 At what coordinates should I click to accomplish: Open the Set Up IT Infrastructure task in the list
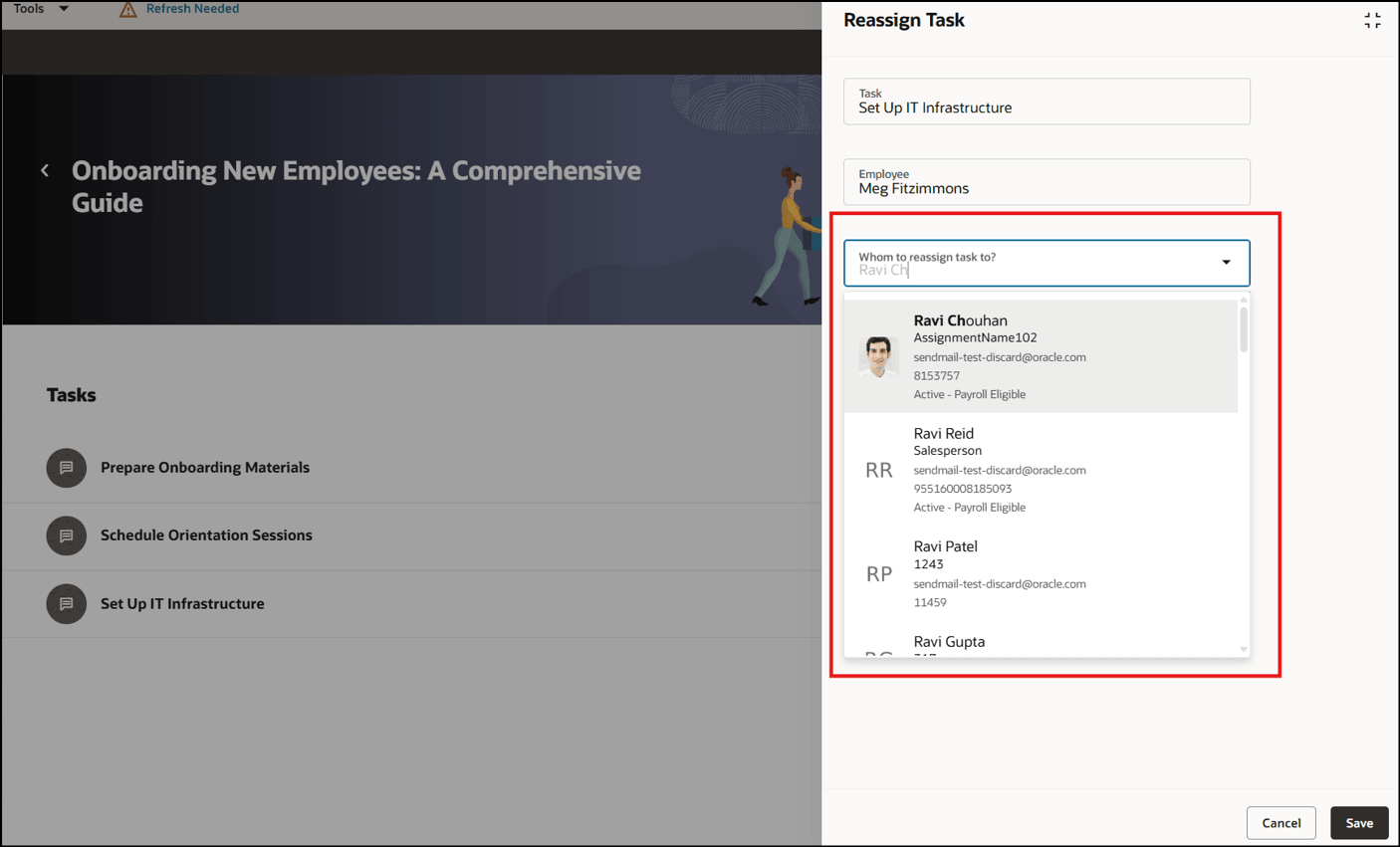(x=182, y=604)
